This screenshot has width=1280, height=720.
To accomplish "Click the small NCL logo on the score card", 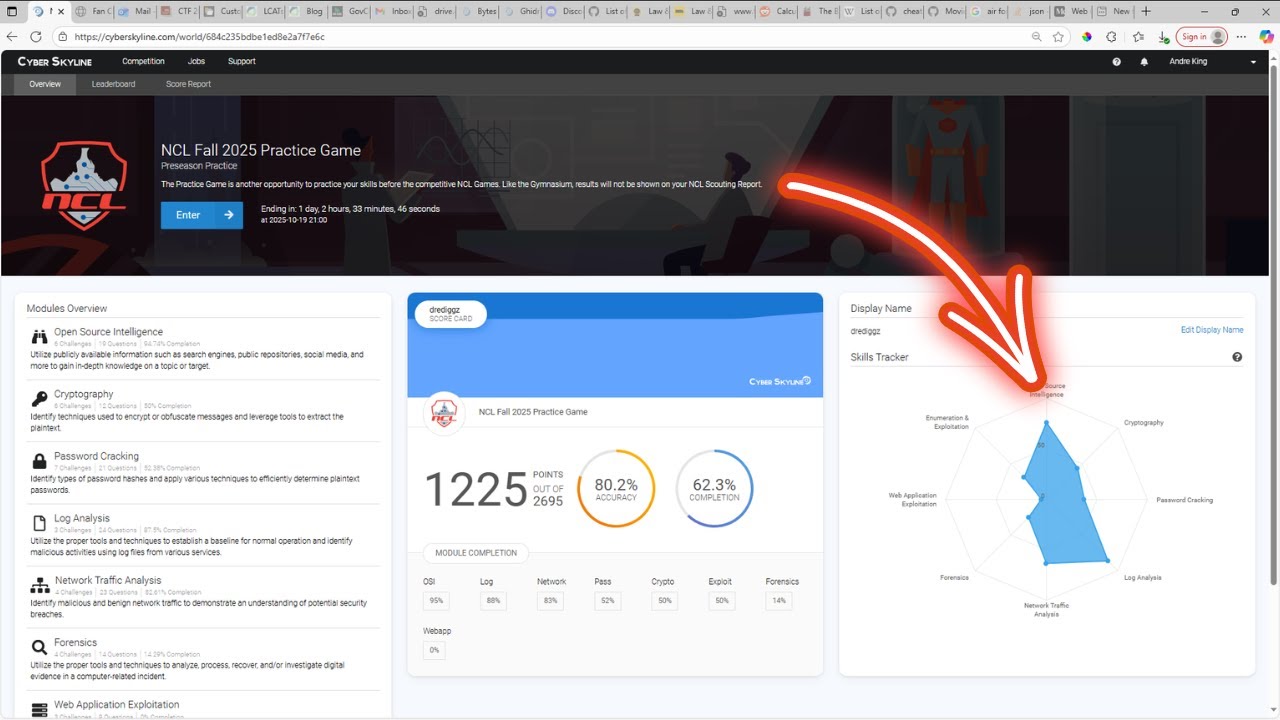I will [x=443, y=412].
